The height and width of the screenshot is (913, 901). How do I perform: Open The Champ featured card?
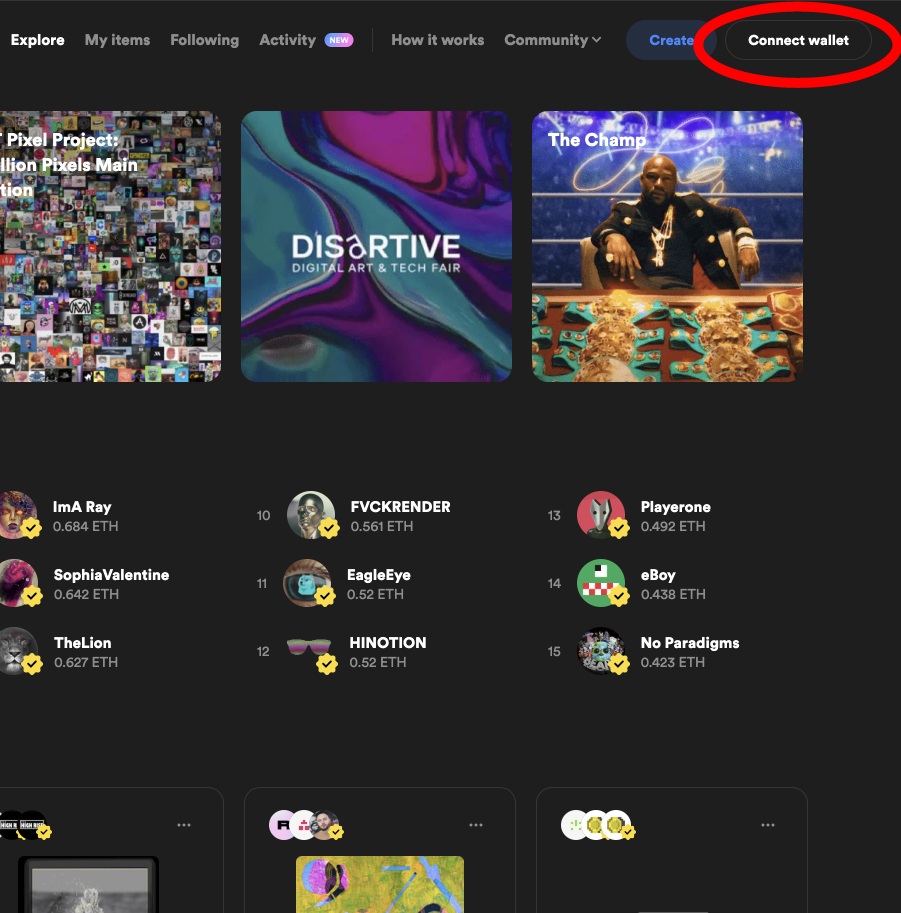click(667, 246)
